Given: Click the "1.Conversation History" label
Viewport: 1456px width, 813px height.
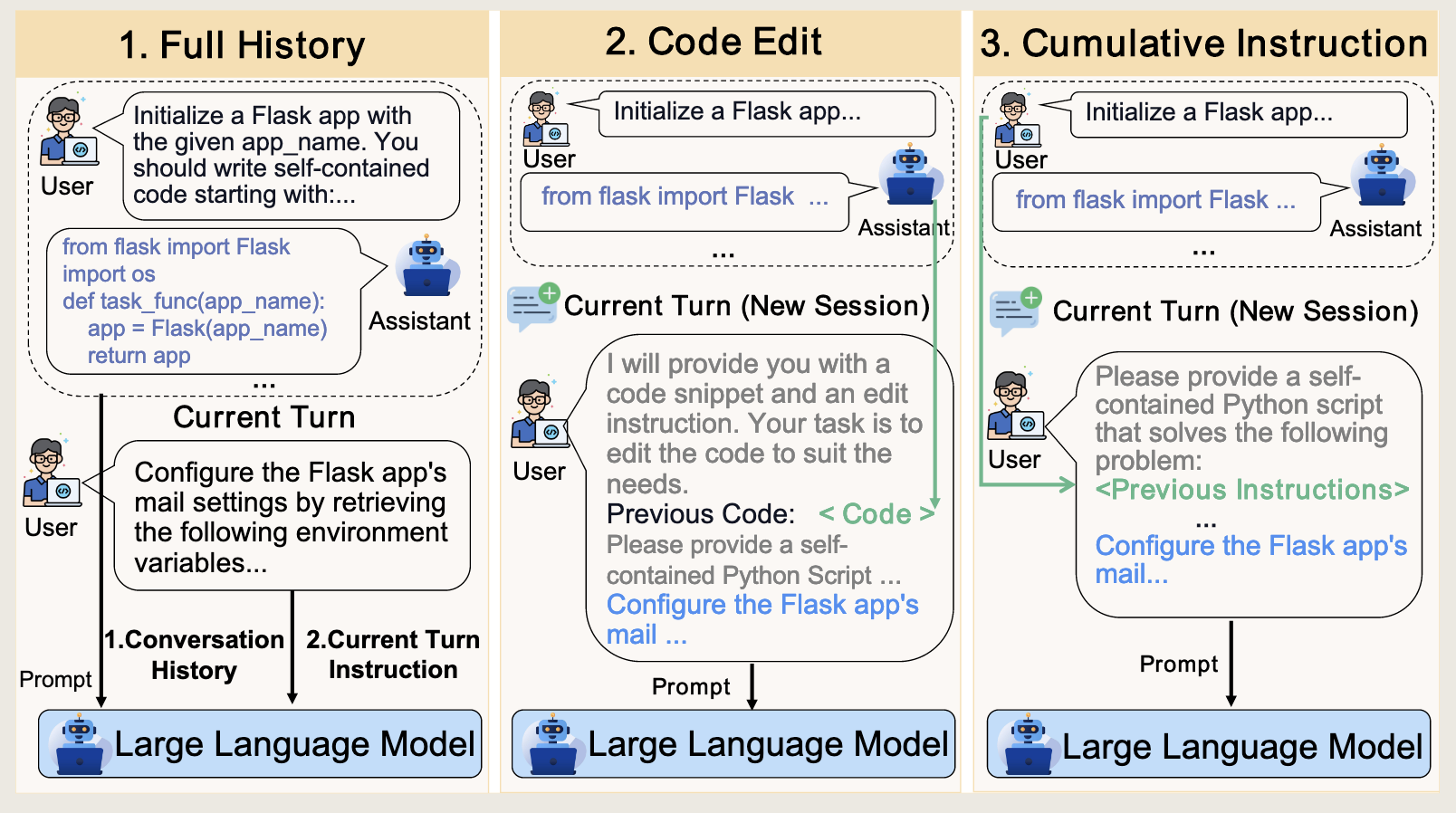Looking at the screenshot, I should [x=194, y=655].
